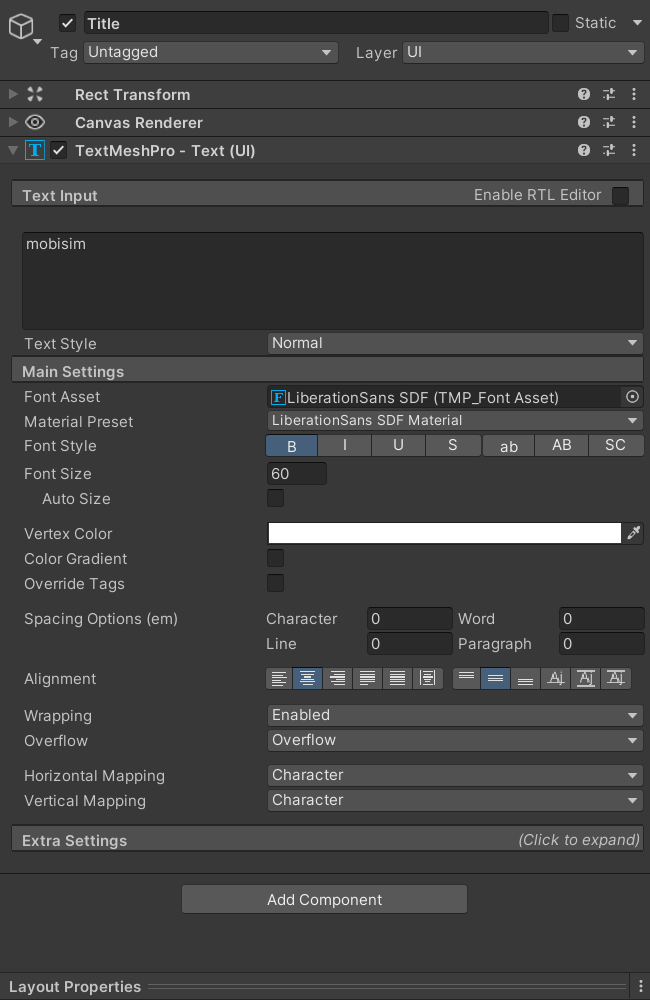Expand the Extra Settings section
This screenshot has width=650, height=1000.
(327, 840)
